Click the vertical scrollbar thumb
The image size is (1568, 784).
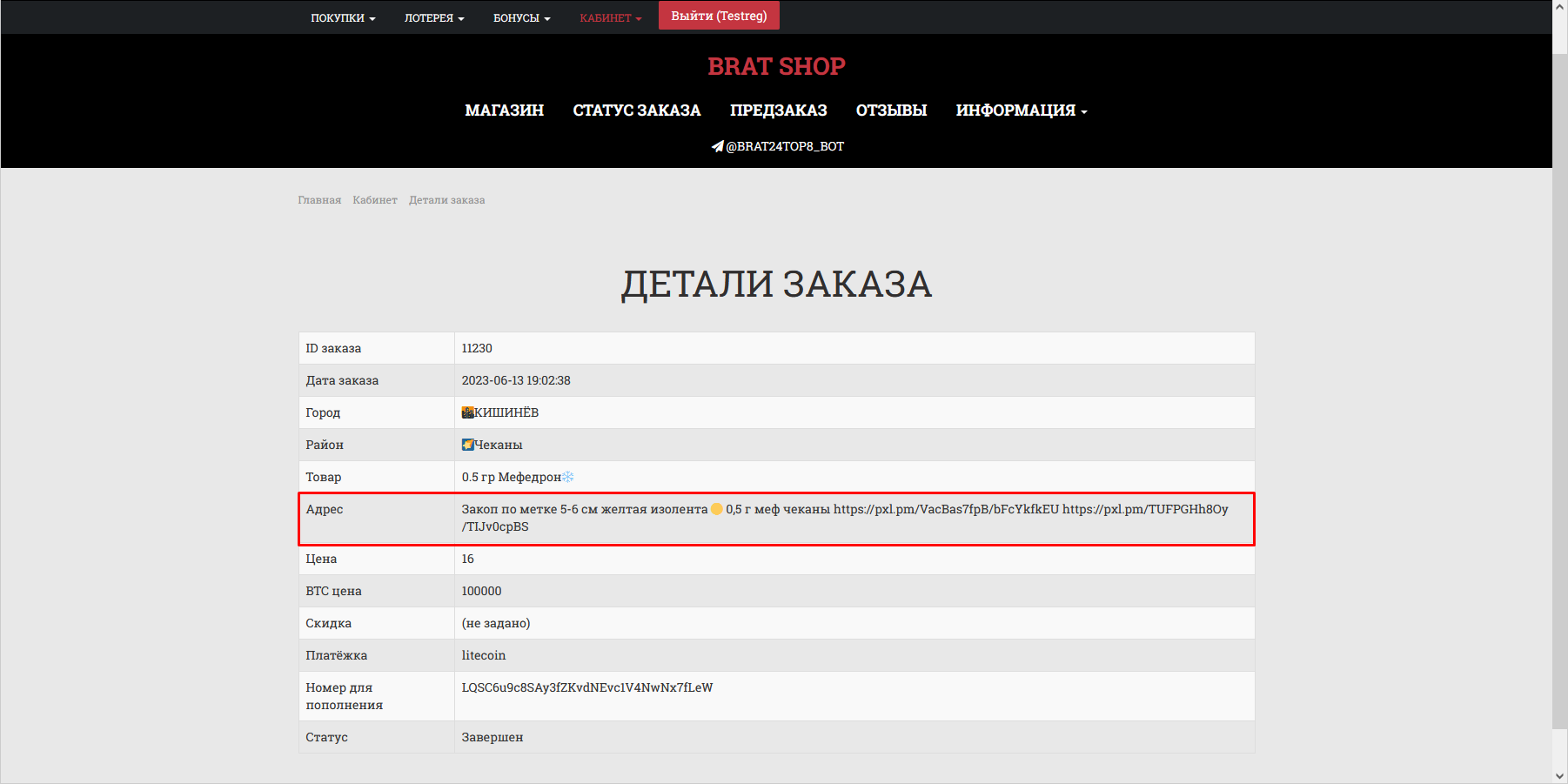tap(1560, 392)
